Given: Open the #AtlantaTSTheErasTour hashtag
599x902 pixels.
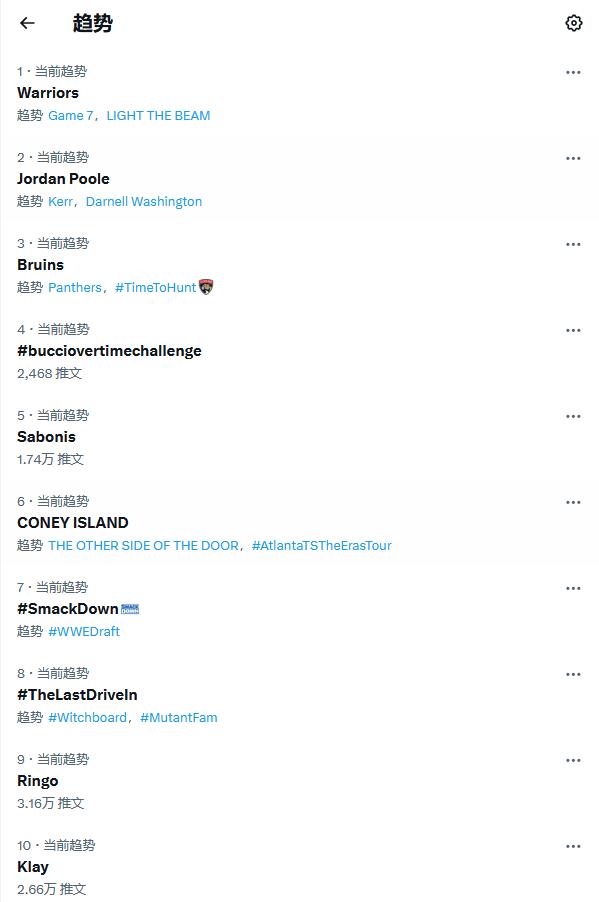Looking at the screenshot, I should coord(322,545).
